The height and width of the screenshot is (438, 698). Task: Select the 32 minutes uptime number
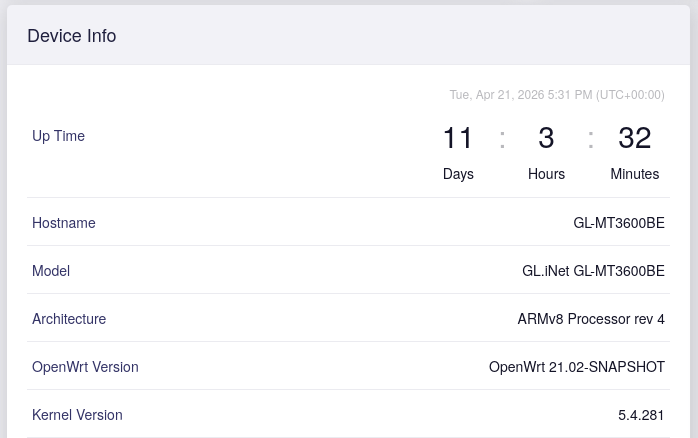634,138
